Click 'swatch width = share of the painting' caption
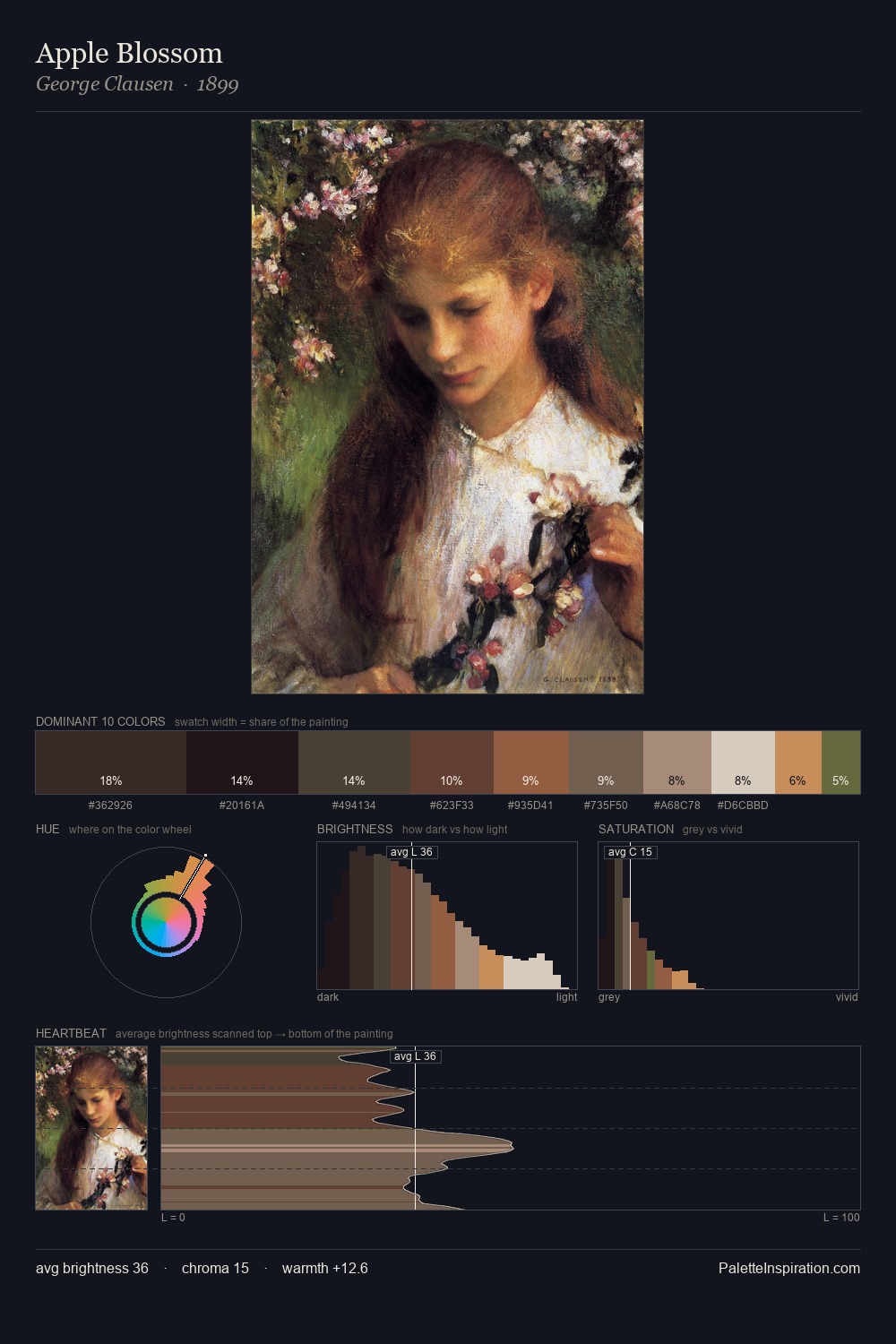This screenshot has width=896, height=1344. pos(262,722)
